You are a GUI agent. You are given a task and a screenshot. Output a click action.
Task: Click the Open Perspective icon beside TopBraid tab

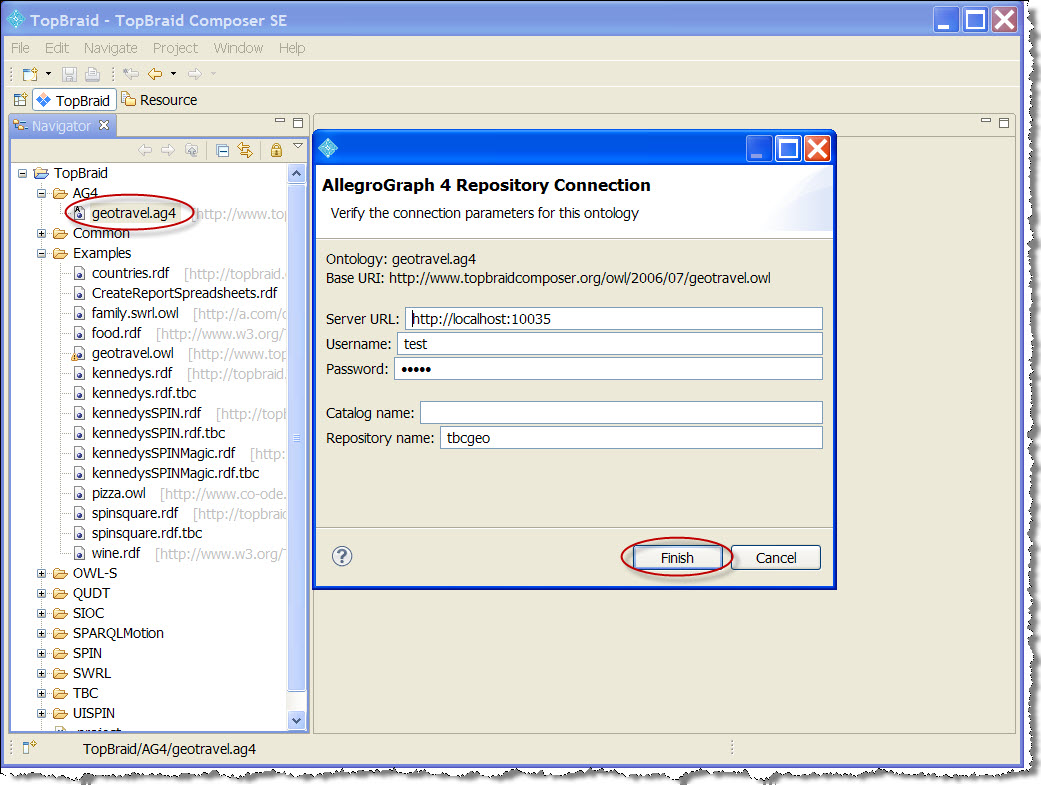tap(20, 99)
